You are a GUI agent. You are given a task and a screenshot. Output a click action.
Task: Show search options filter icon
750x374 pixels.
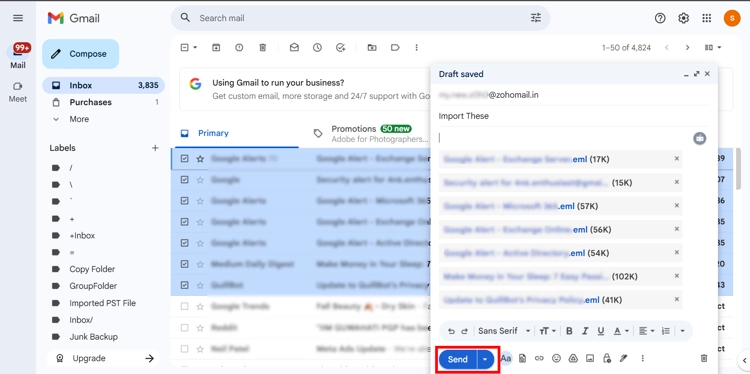pos(536,18)
